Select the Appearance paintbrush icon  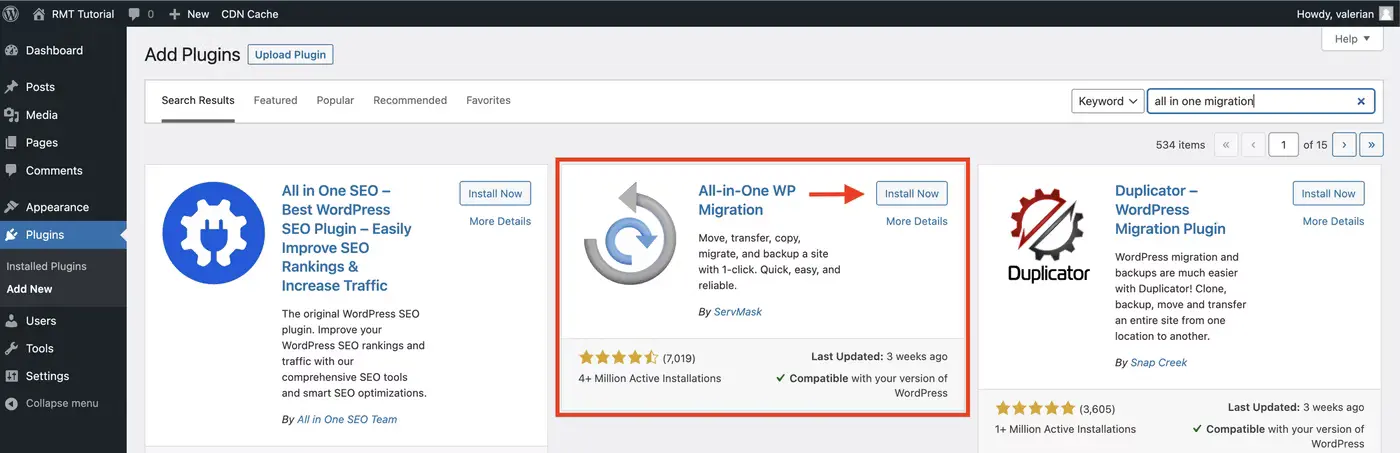point(12,207)
